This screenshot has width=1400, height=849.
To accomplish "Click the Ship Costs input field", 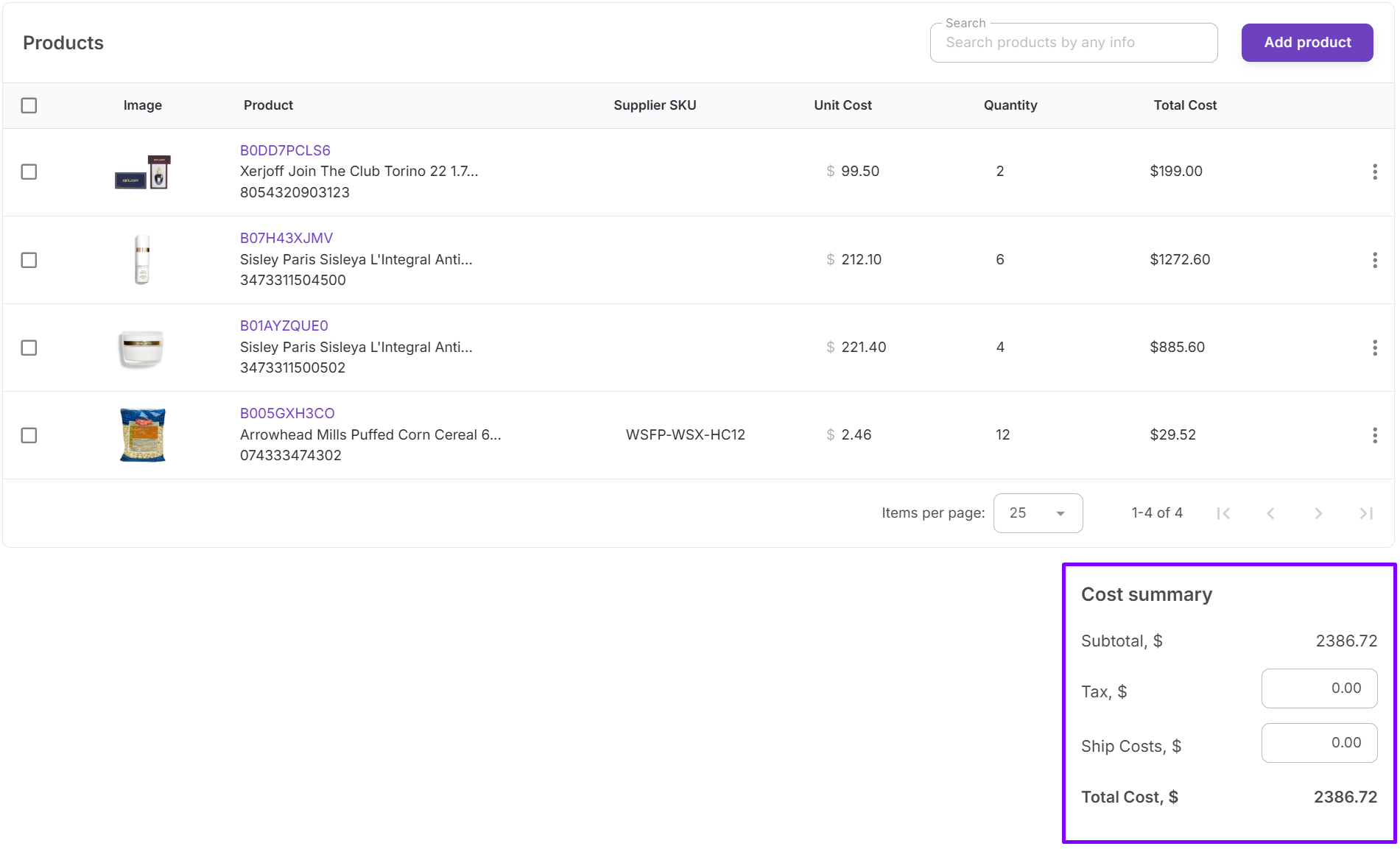I will pos(1318,743).
